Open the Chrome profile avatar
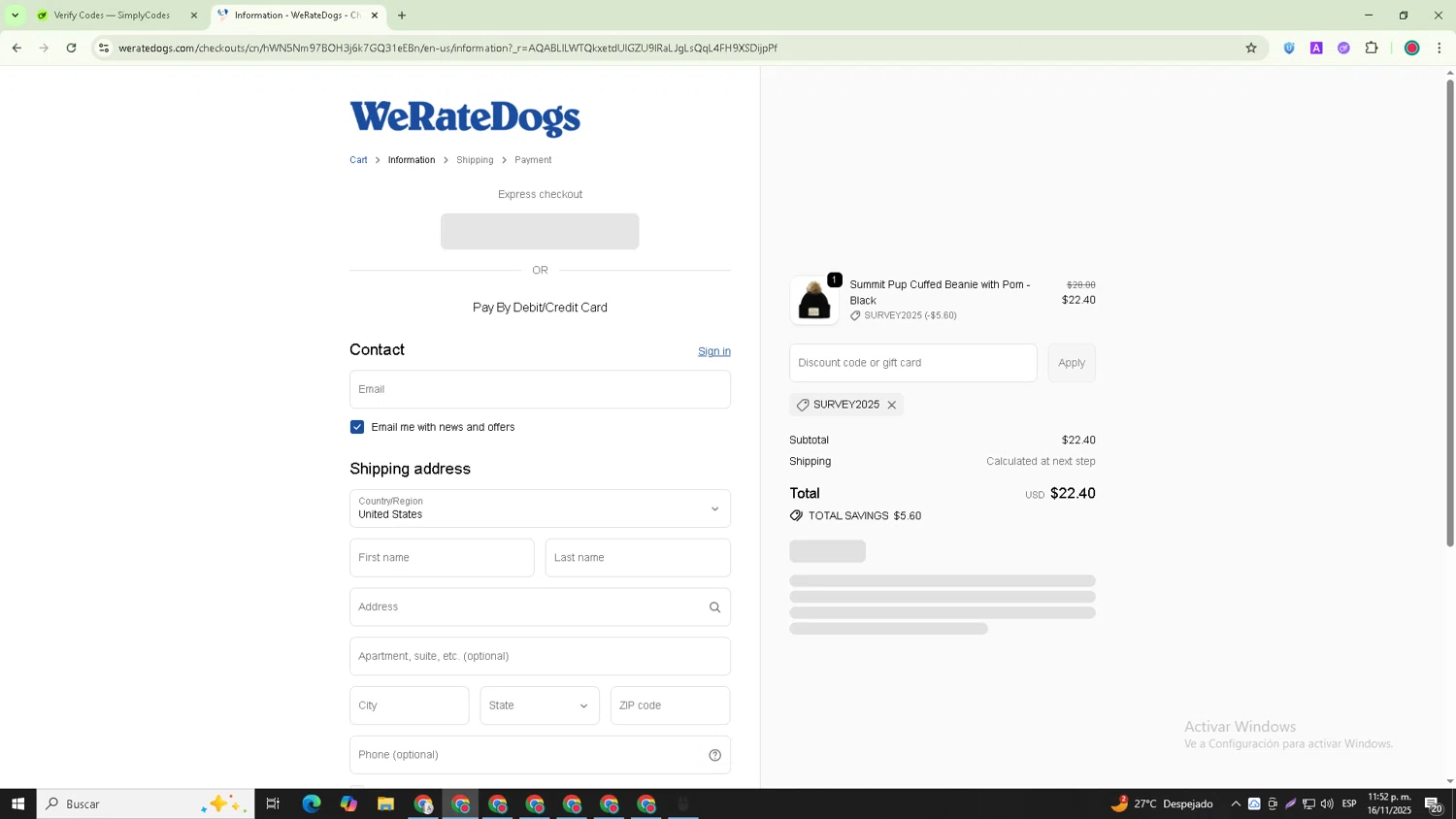 click(x=1412, y=48)
